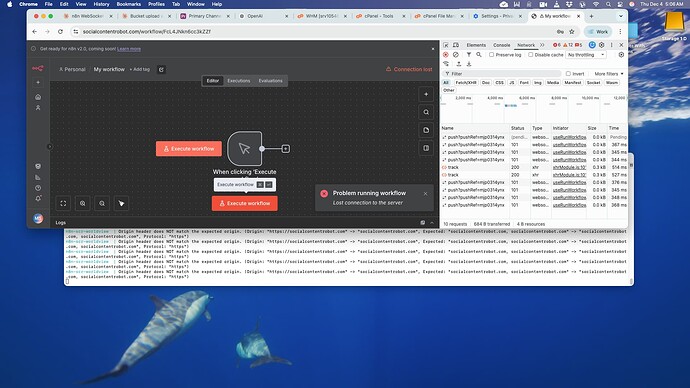This screenshot has height=388, width=690.
Task: Open the notifications bell in n8n sidebar
Action: pyautogui.click(x=38, y=198)
